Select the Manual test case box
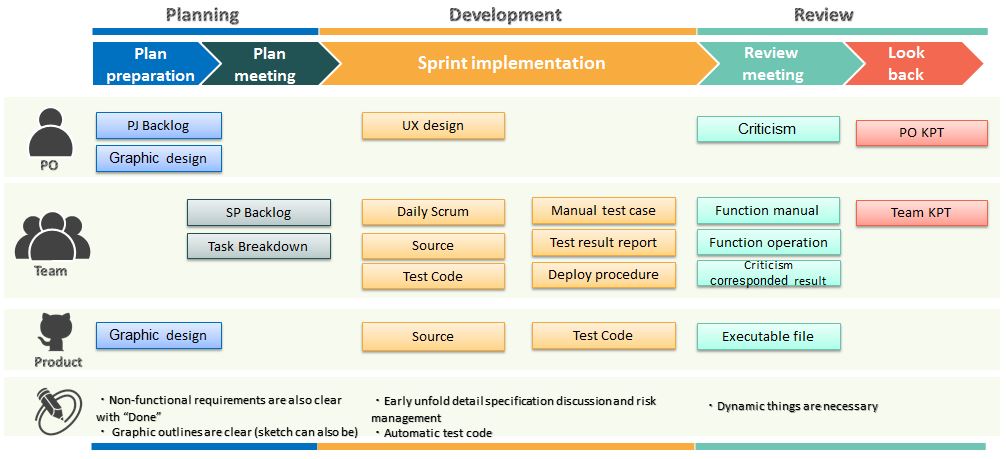This screenshot has height=459, width=1006. coord(603,211)
